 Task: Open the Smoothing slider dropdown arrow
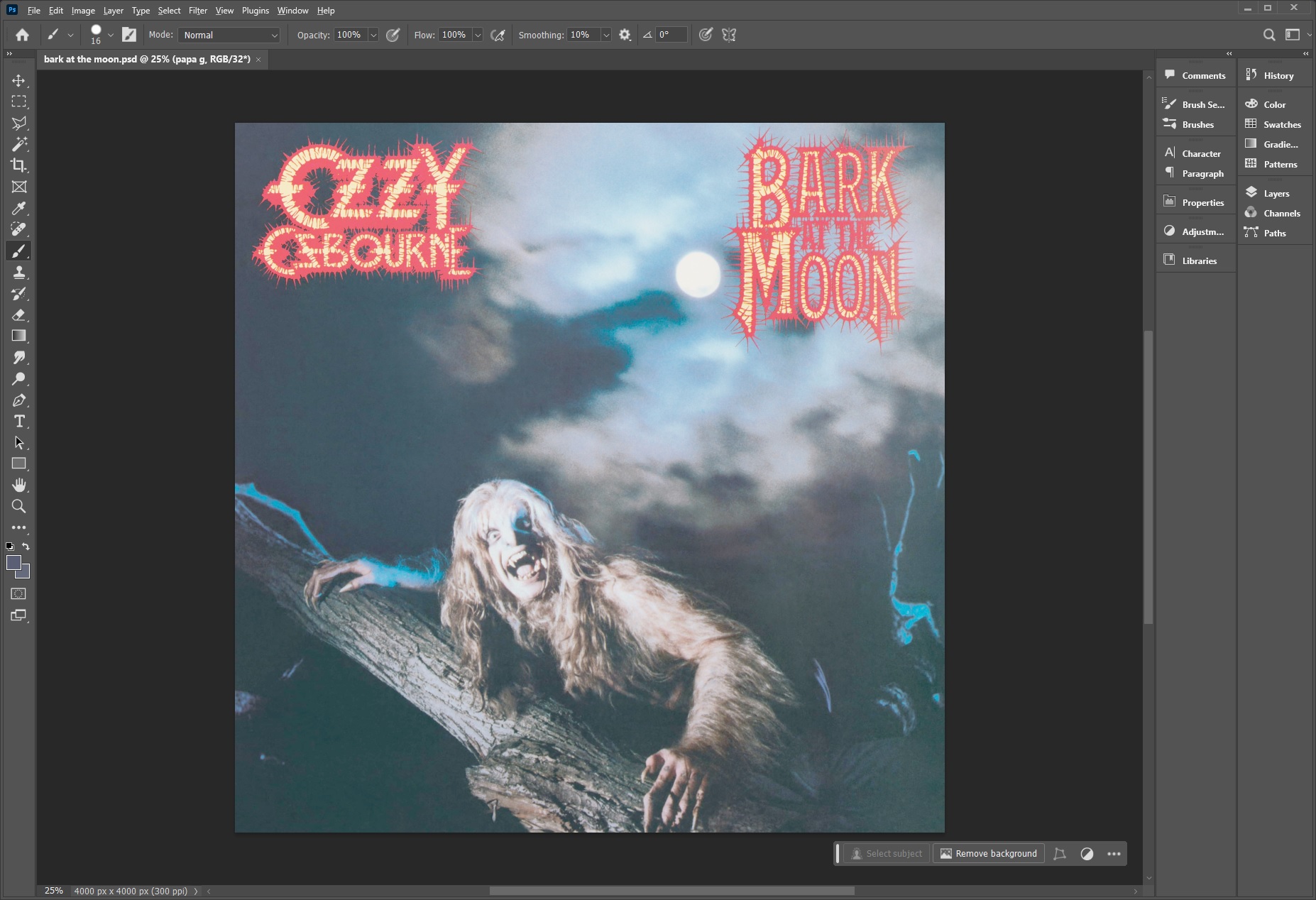point(606,35)
